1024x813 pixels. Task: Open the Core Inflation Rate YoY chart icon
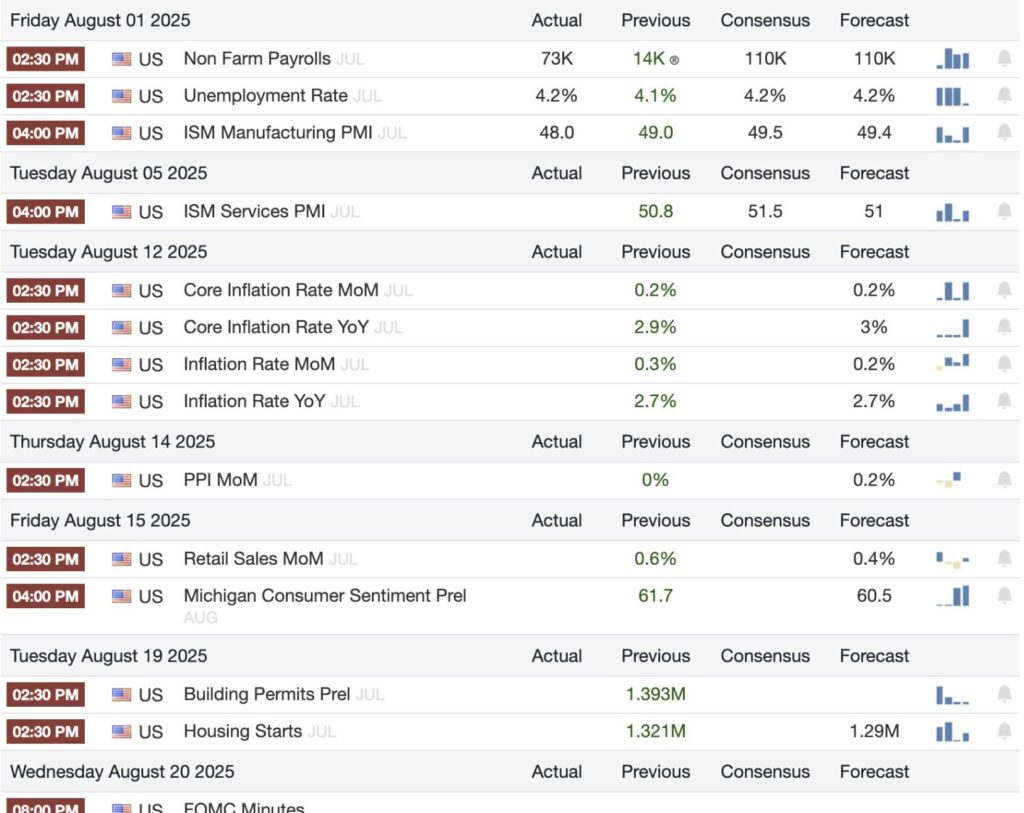pos(953,328)
